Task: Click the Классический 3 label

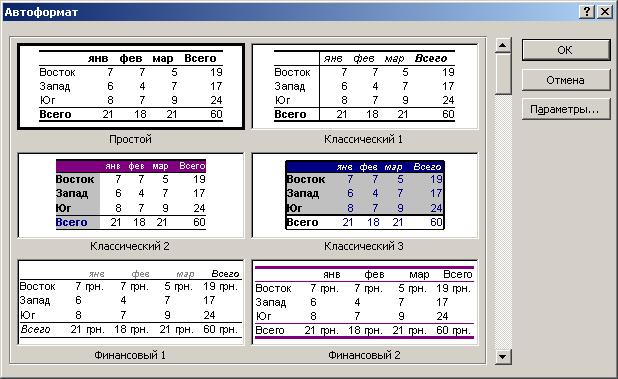Action: click(x=364, y=246)
